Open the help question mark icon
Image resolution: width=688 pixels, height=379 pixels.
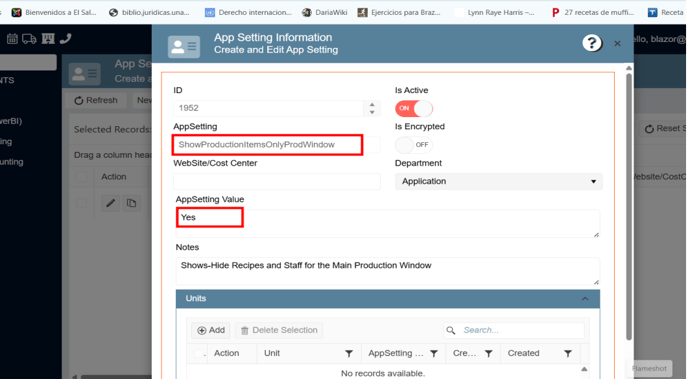(x=591, y=43)
